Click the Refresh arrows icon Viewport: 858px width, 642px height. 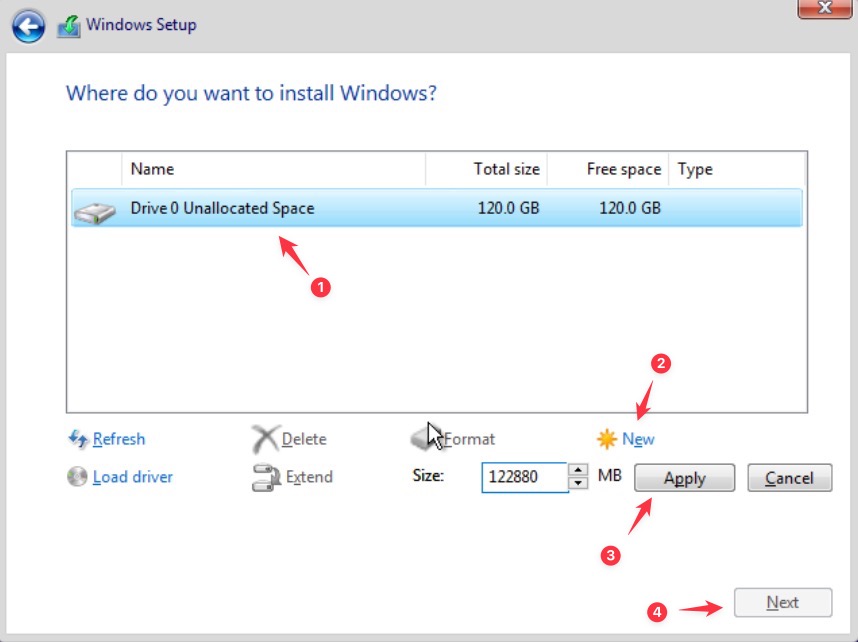coord(78,438)
